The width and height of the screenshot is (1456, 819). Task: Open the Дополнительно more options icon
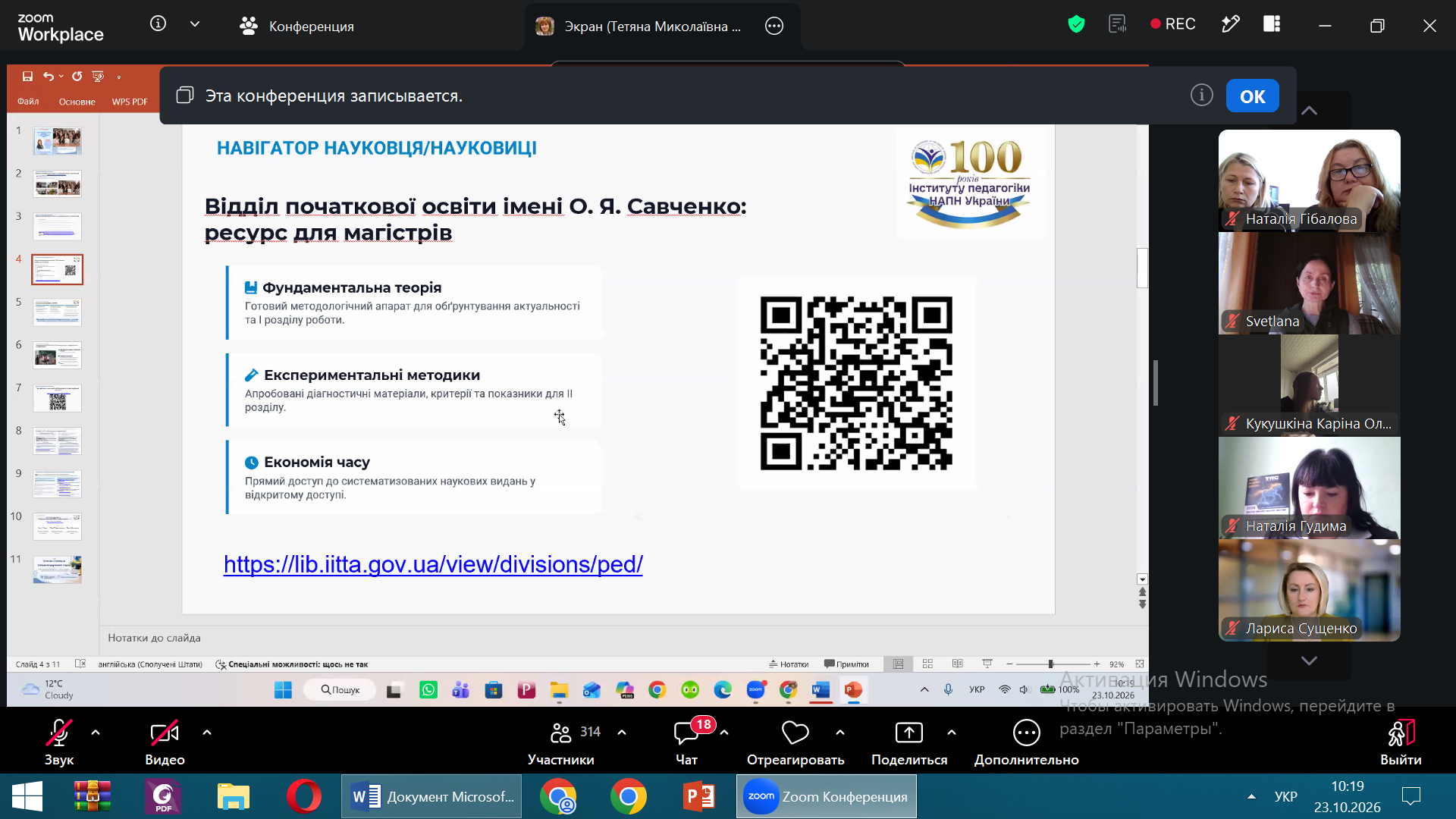tap(1026, 733)
